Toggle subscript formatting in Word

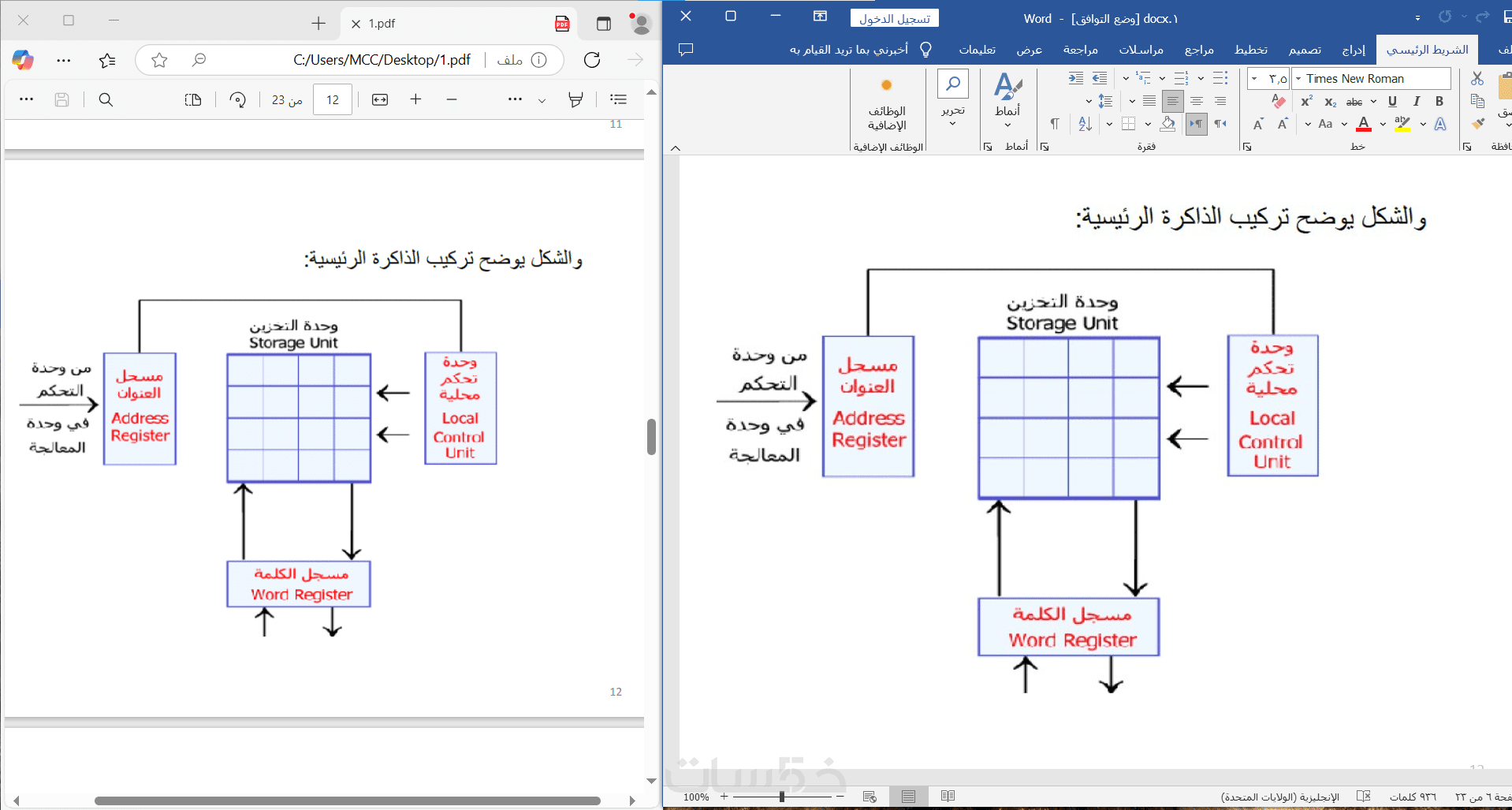click(1331, 102)
